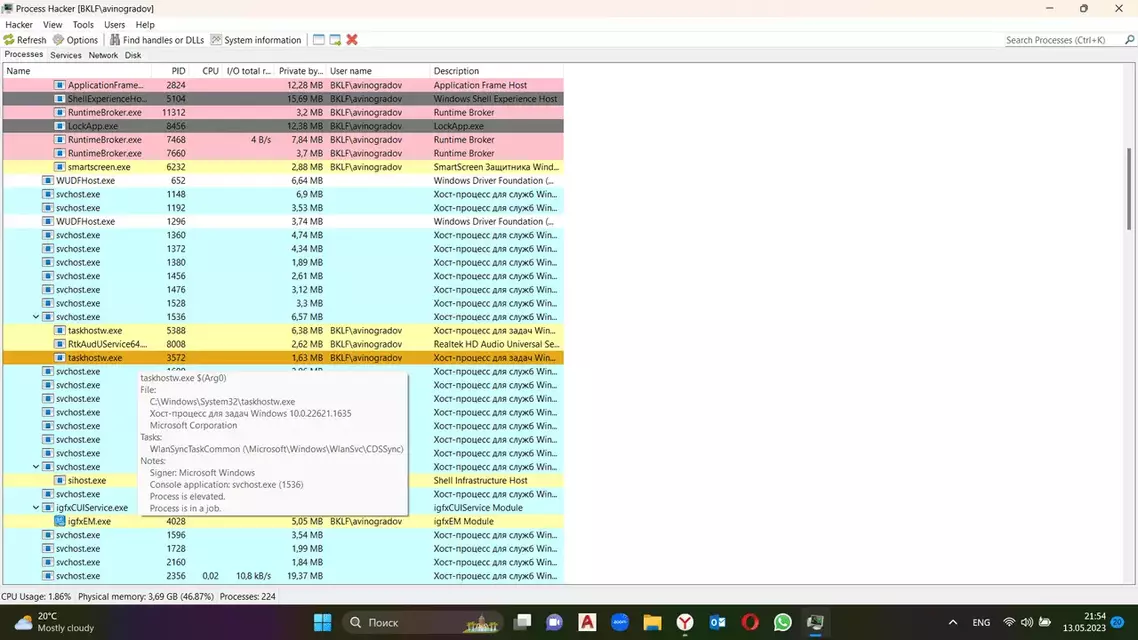Screen dimensions: 1138x640
Task: Select the ApplicationFrameHost process icon
Action: [60, 85]
